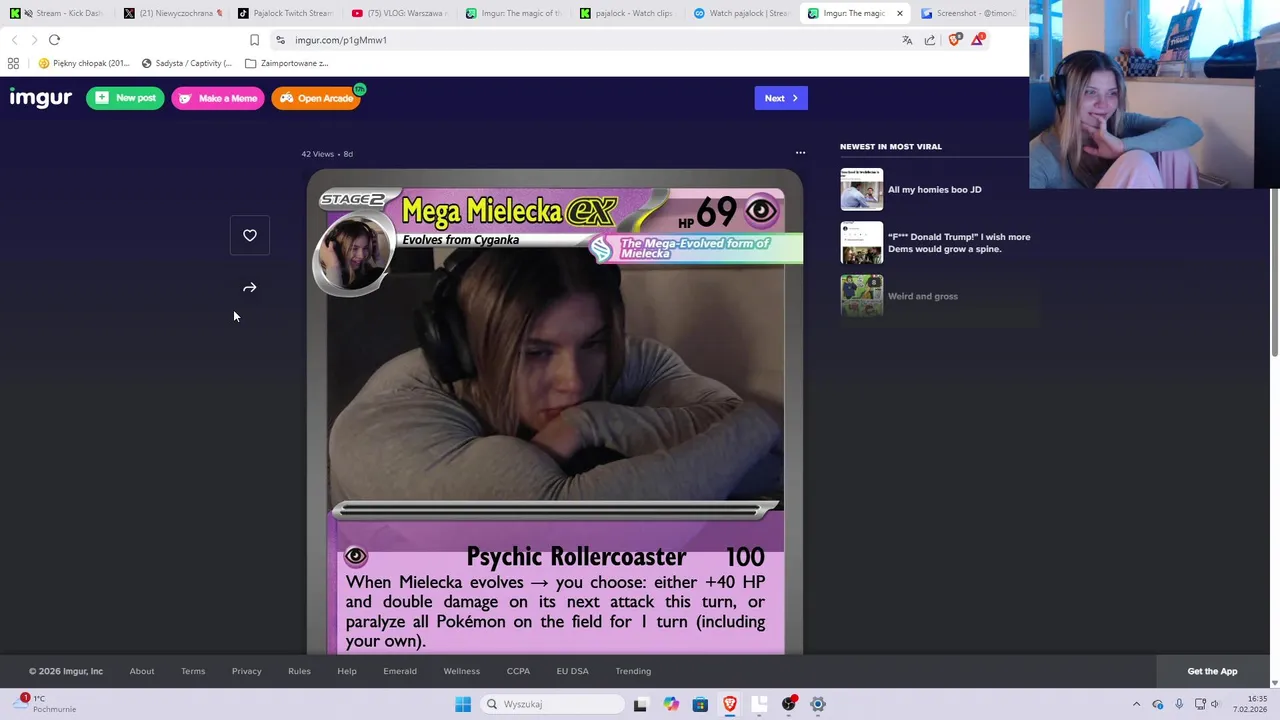
Task: Open the Terms footer link
Action: point(193,671)
